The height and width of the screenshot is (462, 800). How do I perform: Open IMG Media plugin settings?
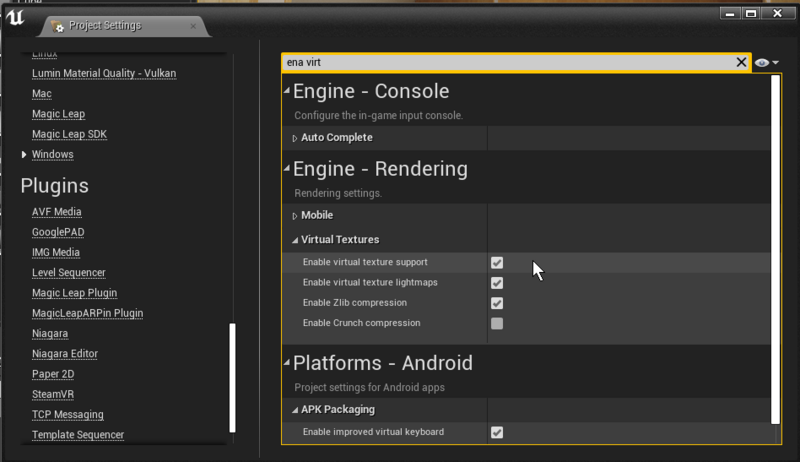(x=56, y=252)
